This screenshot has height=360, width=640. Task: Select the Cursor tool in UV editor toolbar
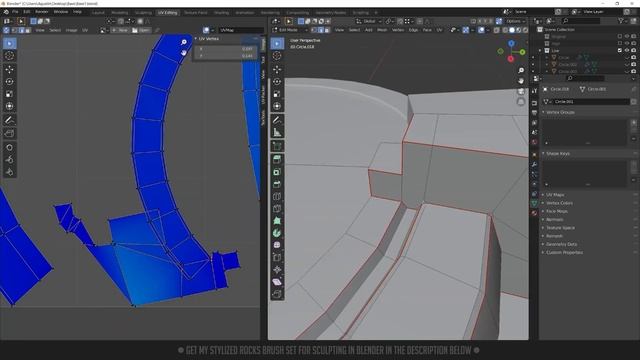9,56
